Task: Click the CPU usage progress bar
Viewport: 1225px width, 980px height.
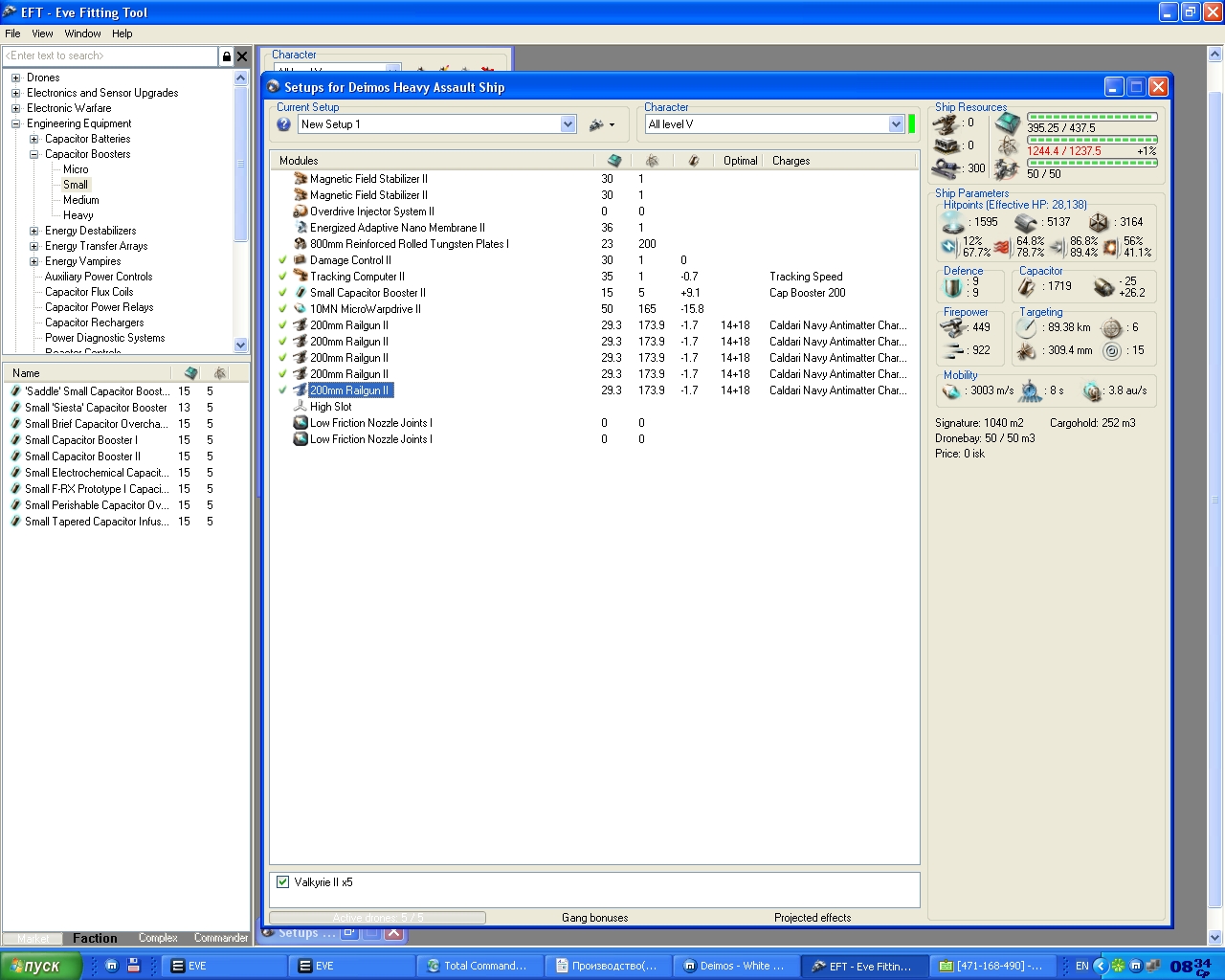Action: pyautogui.click(x=1092, y=117)
